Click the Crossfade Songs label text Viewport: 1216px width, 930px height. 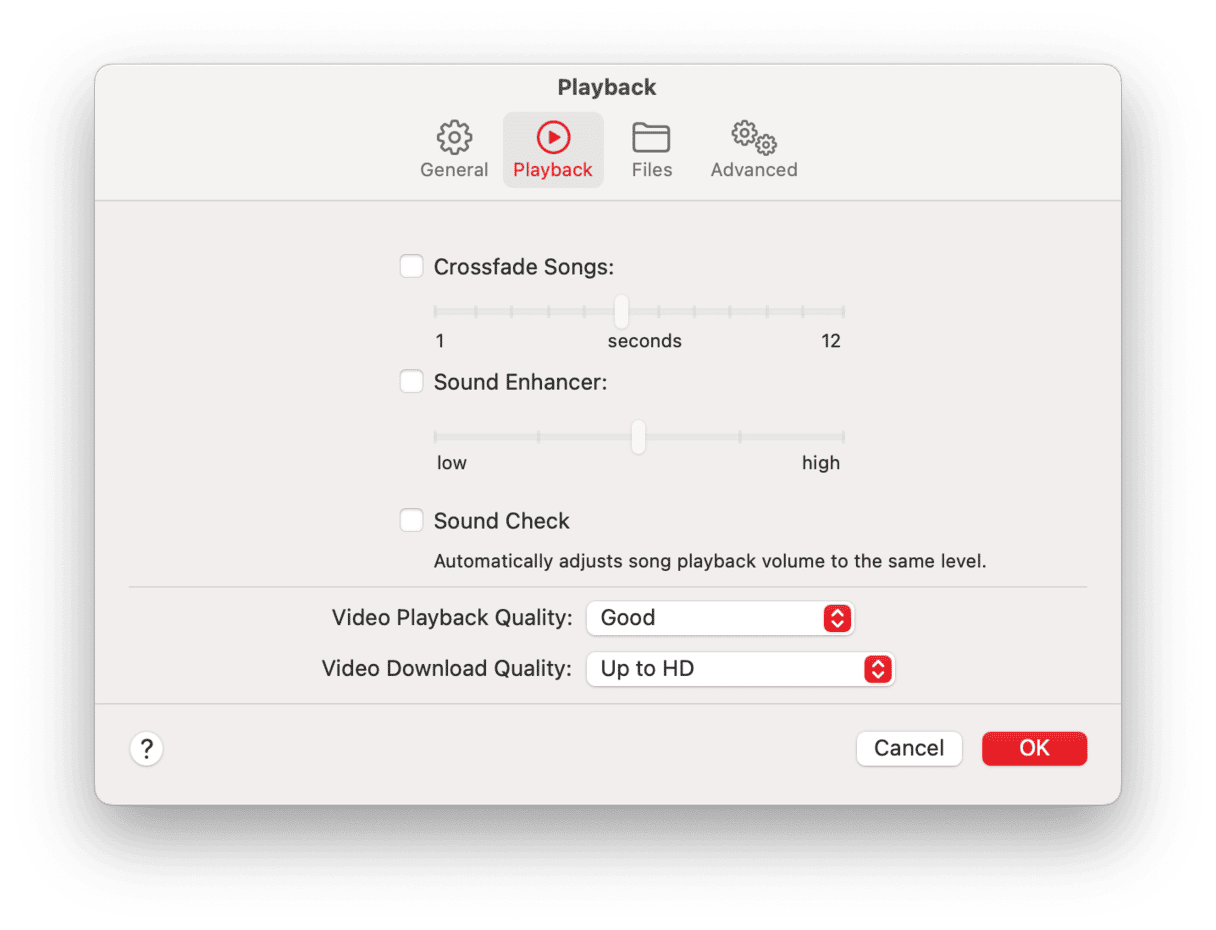pyautogui.click(x=524, y=267)
